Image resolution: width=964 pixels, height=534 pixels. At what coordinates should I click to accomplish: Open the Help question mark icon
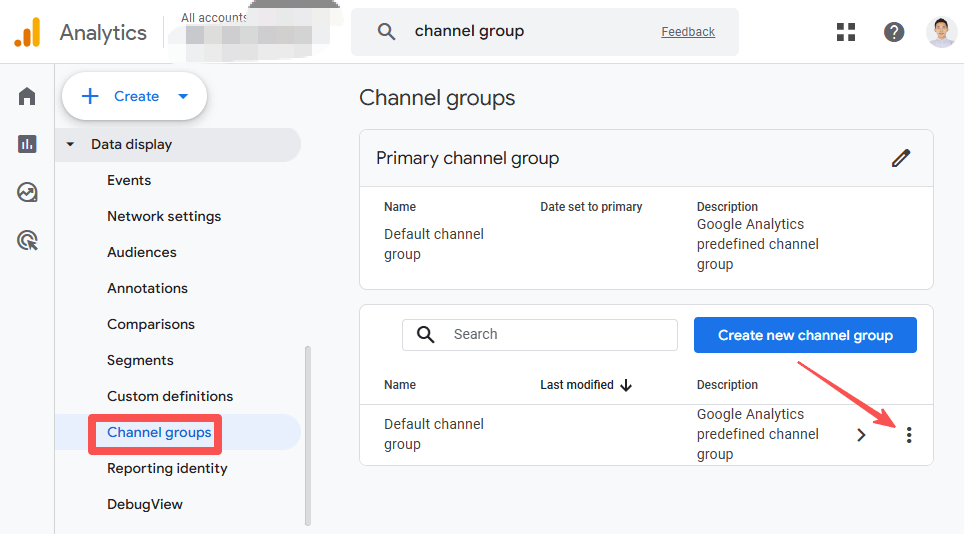tap(894, 32)
